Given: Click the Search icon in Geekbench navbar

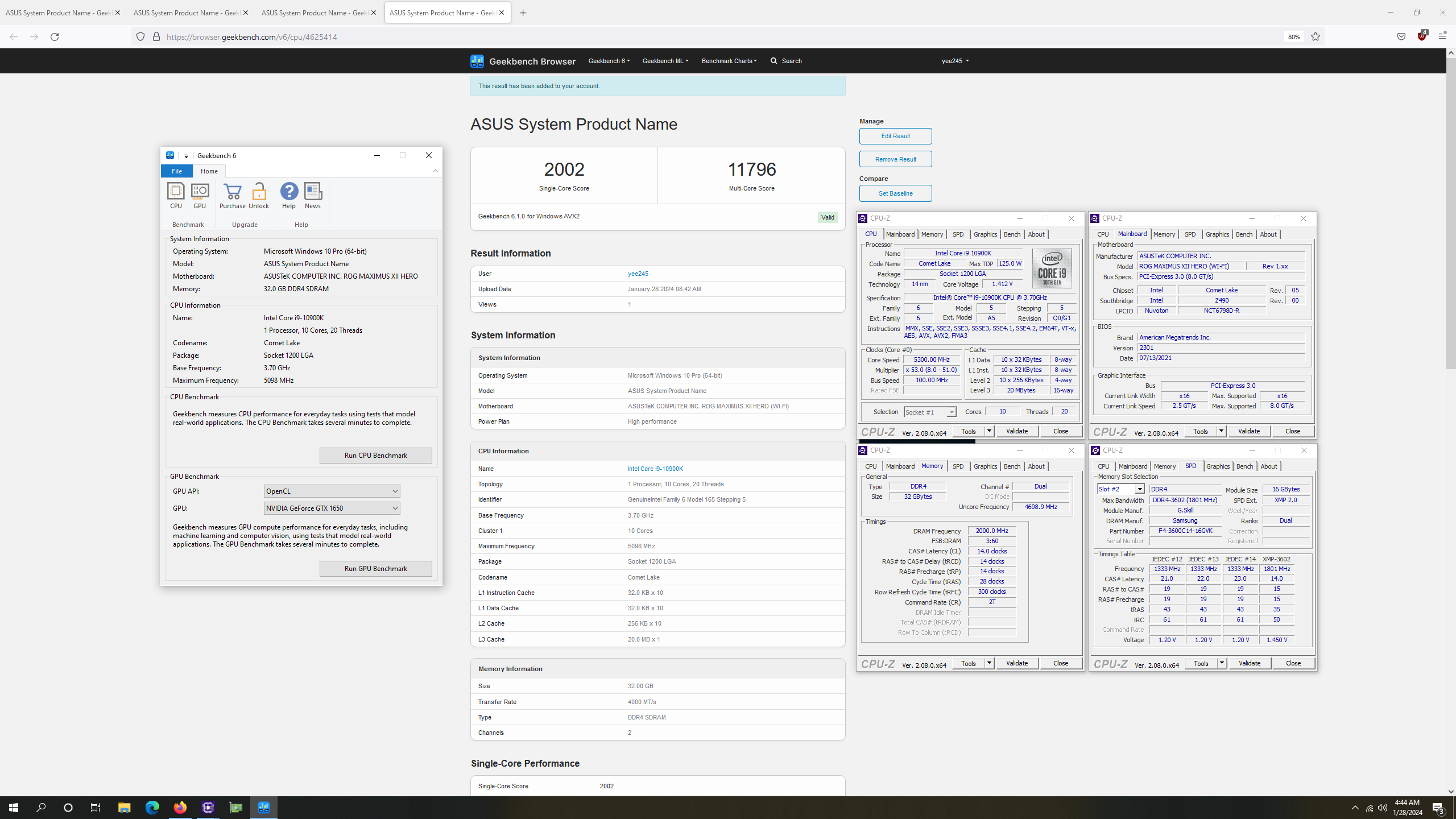Looking at the screenshot, I should point(773,61).
